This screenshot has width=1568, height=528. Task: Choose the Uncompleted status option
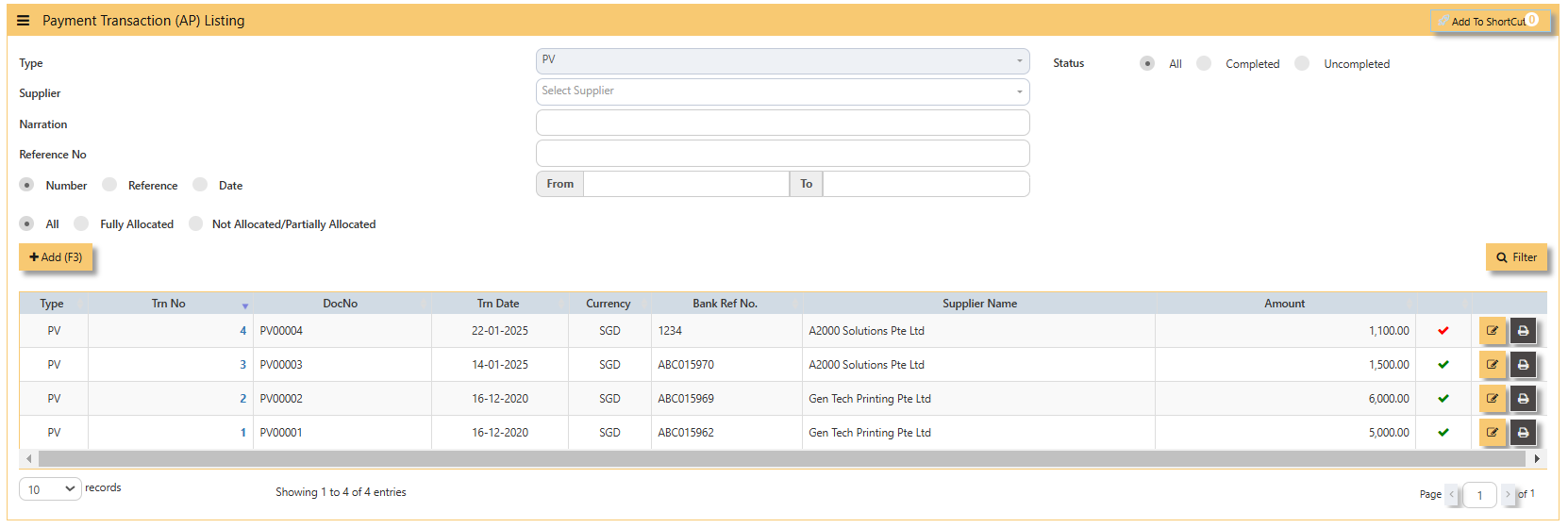1302,63
